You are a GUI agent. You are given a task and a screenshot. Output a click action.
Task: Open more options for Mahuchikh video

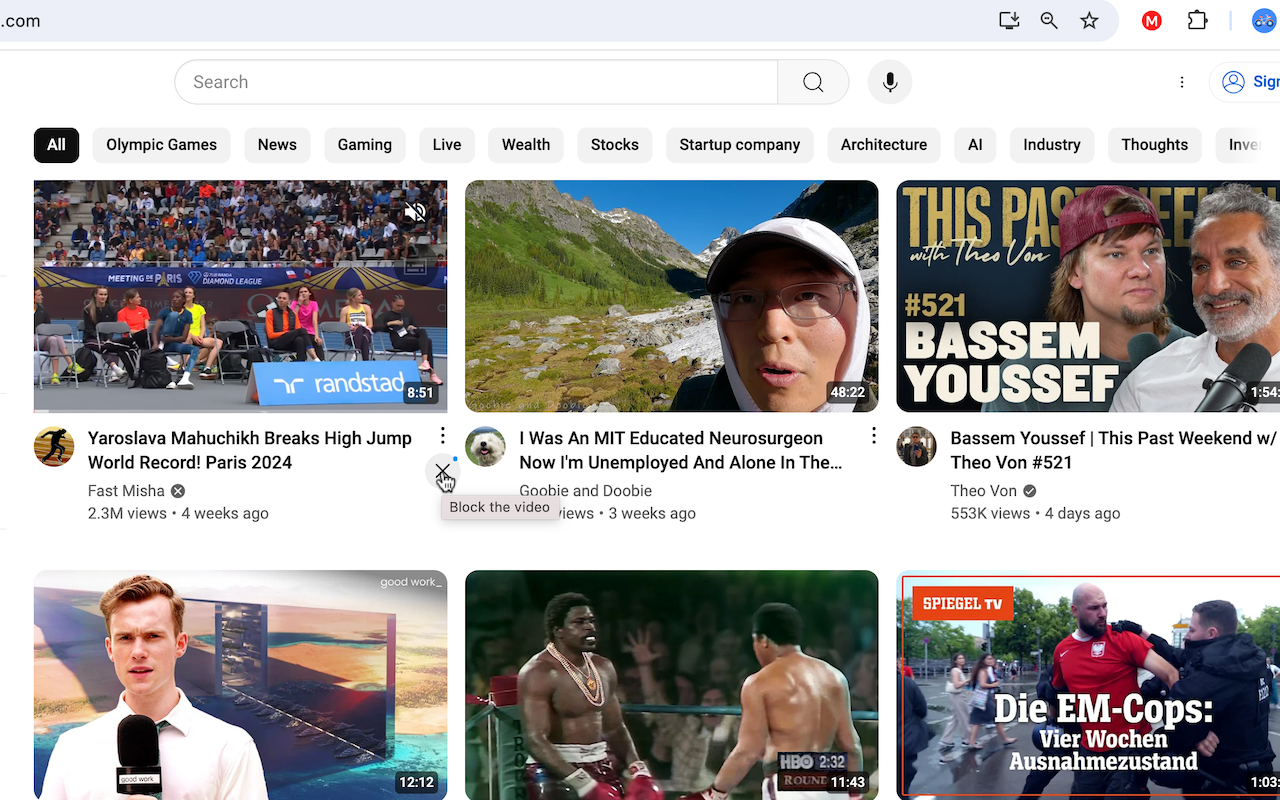point(442,436)
